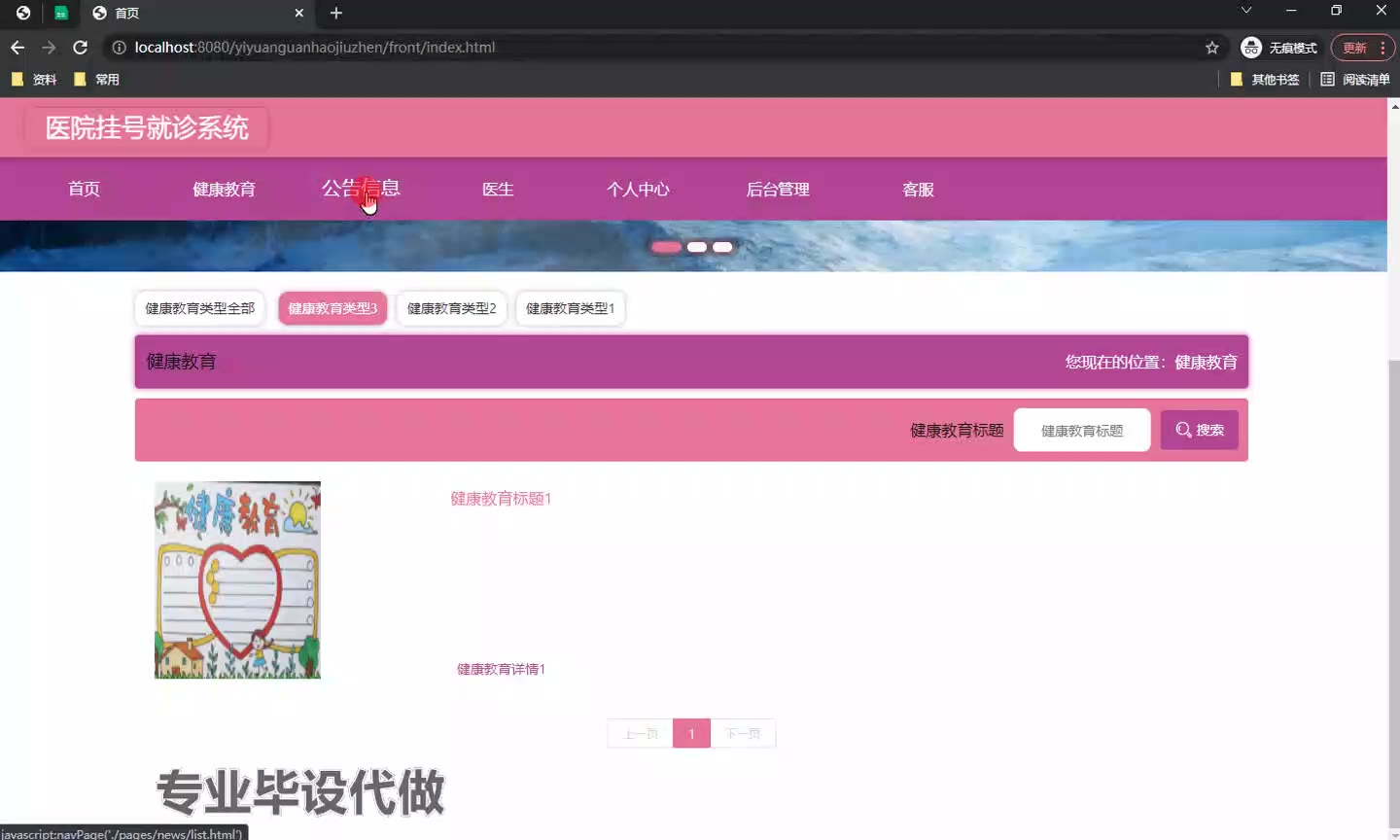Select the third carousel indicator dot
1400x840 pixels.
tap(722, 247)
